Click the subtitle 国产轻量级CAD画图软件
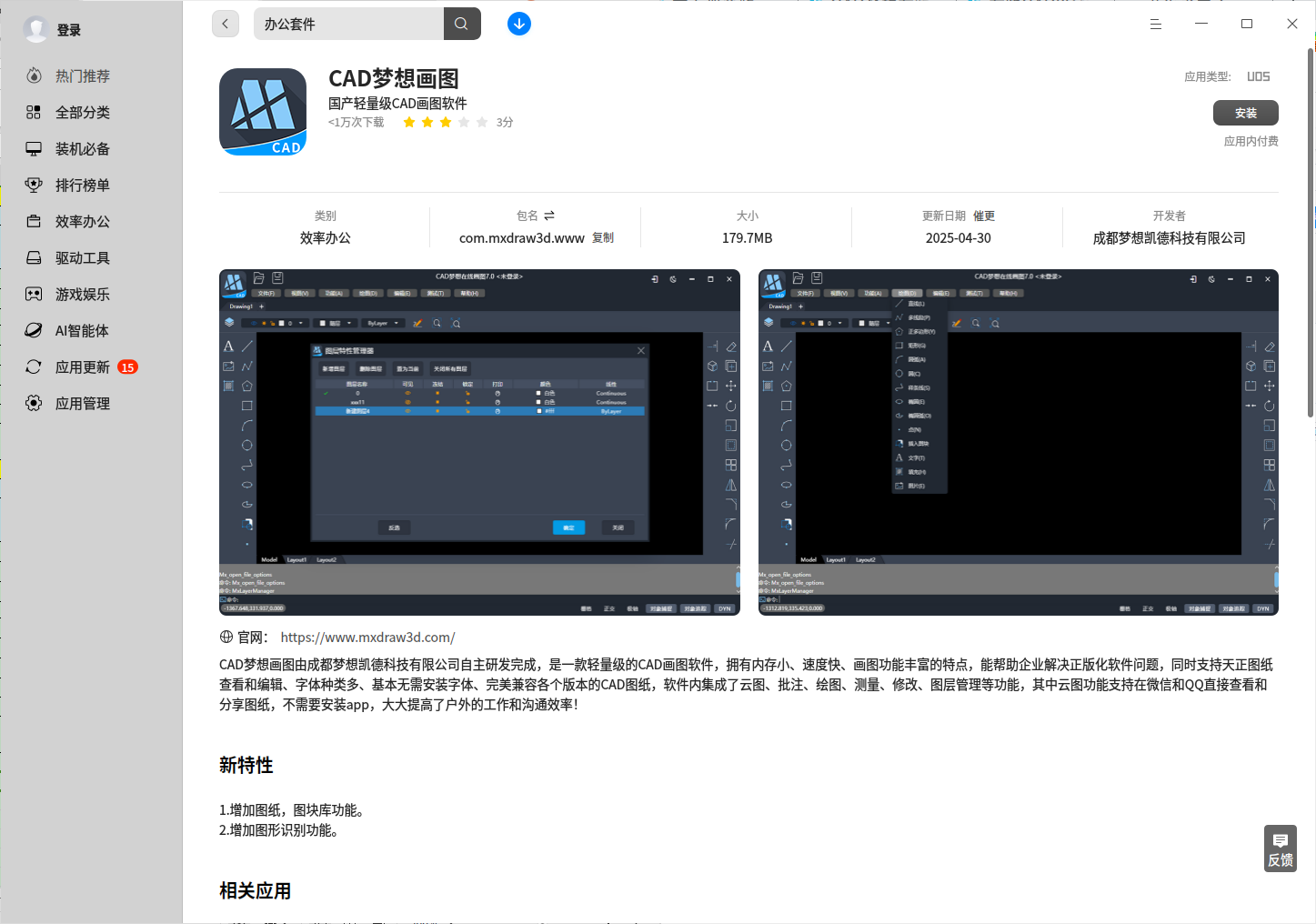Screen dimensions: 1316x924 tap(397, 104)
